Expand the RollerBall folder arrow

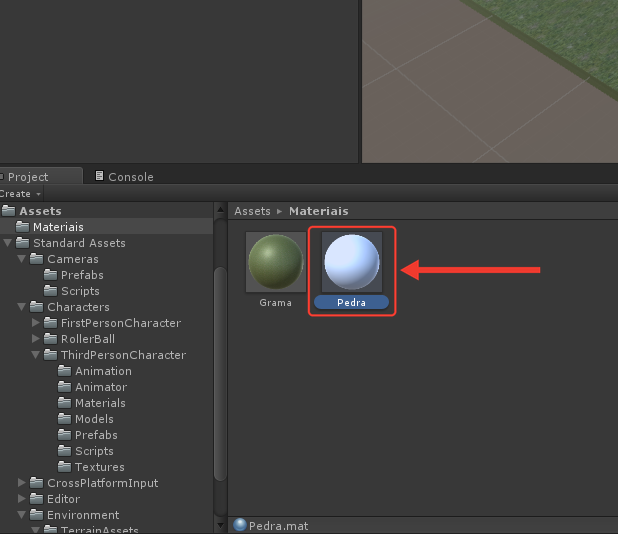point(35,339)
